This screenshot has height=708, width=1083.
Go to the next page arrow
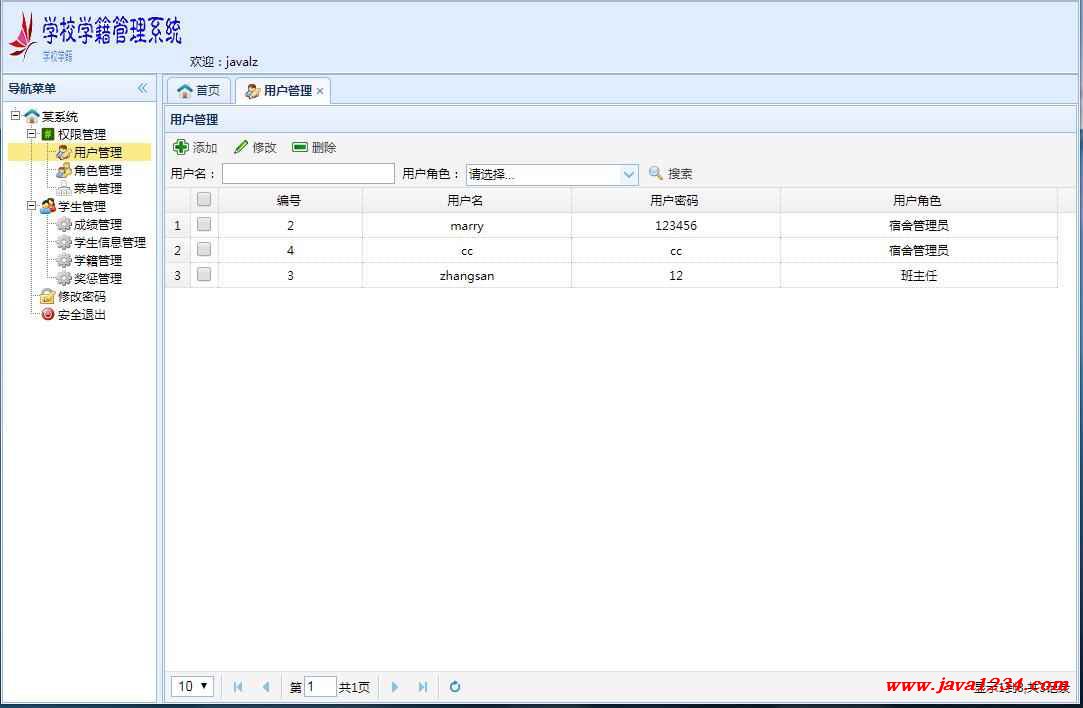(x=395, y=686)
